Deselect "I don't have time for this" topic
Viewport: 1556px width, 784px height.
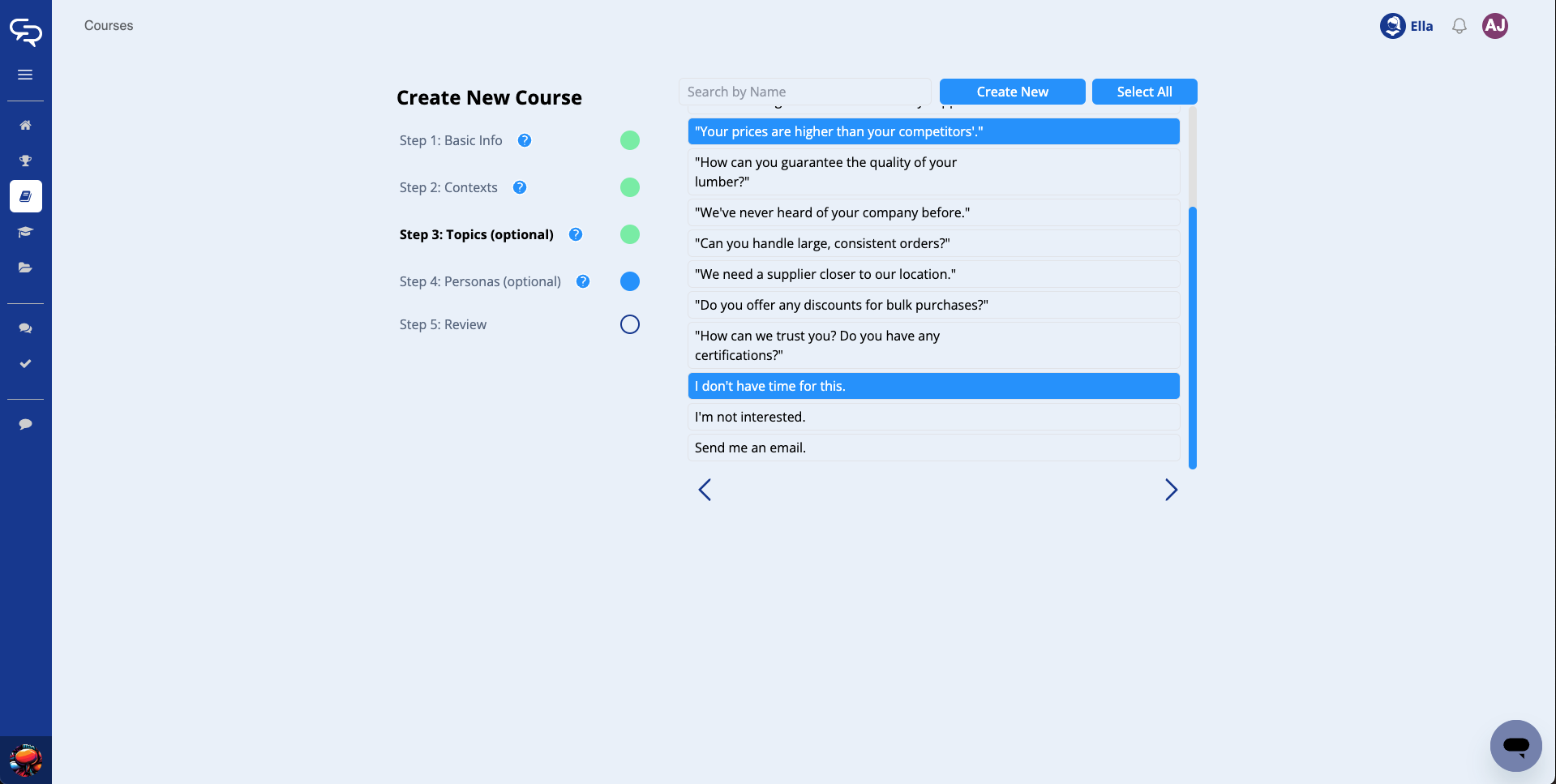coord(933,386)
